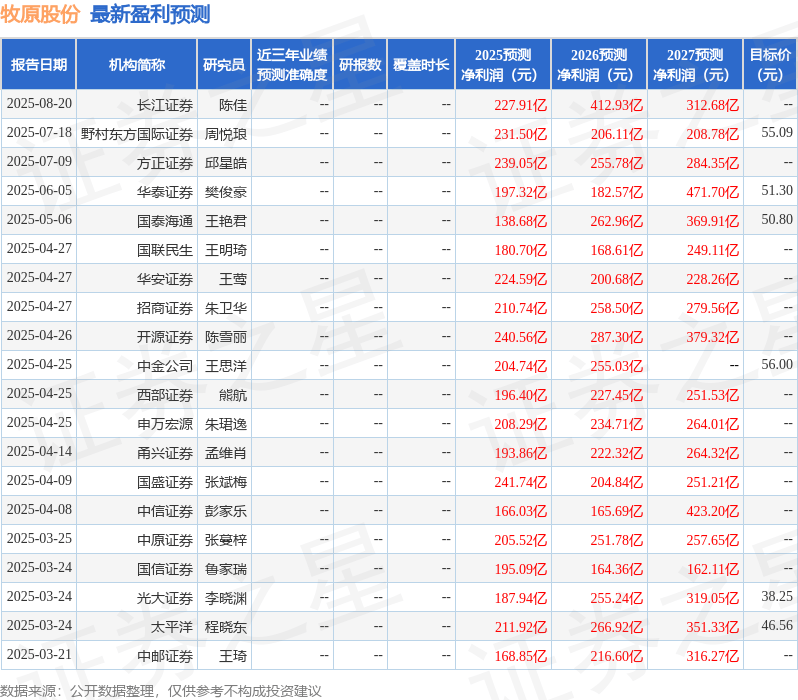Click value 284.35亿

712,163
